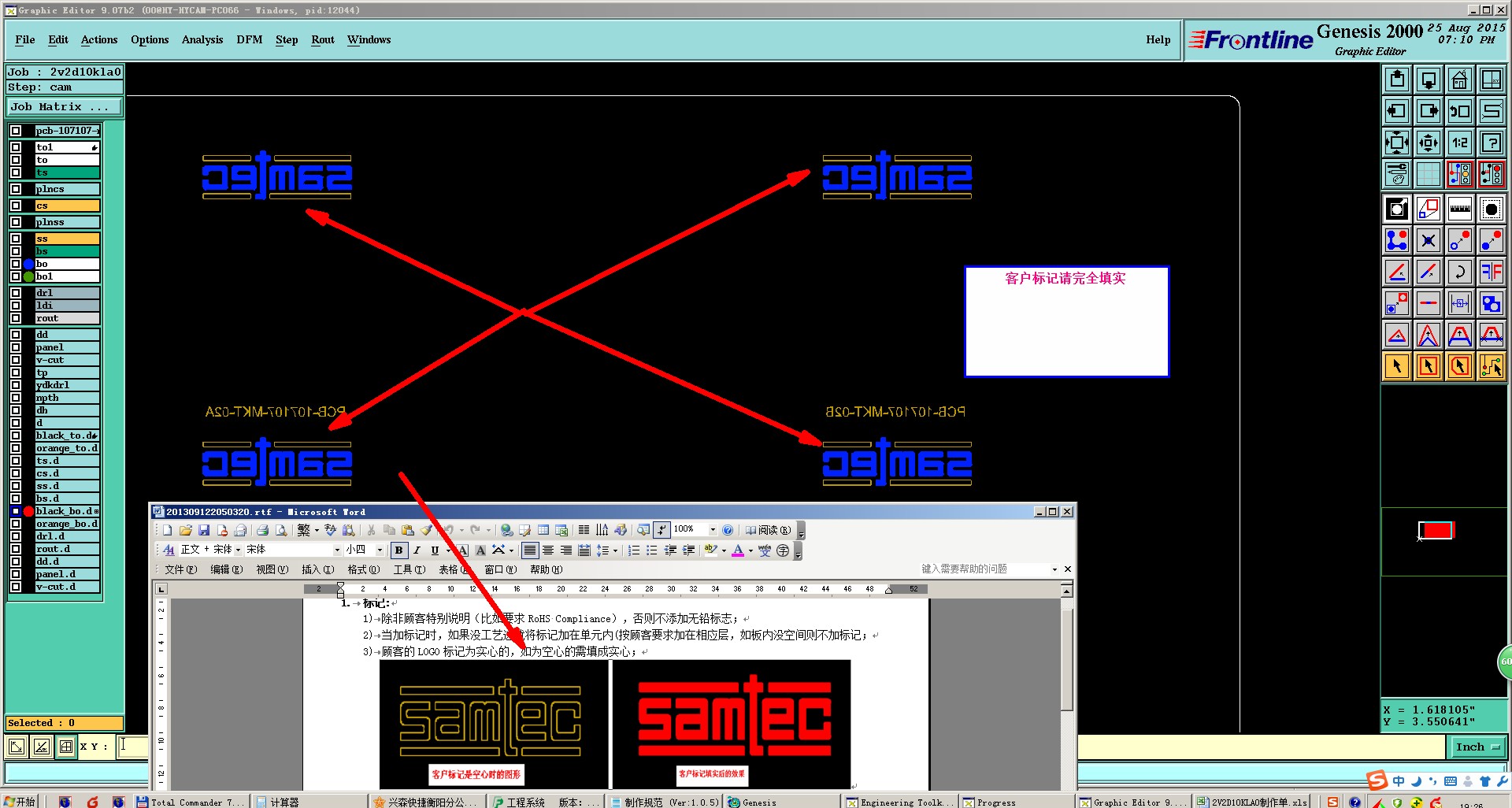Switch to Engineering Toolkit taskbar button
This screenshot has height=808, width=1512.
(x=899, y=802)
